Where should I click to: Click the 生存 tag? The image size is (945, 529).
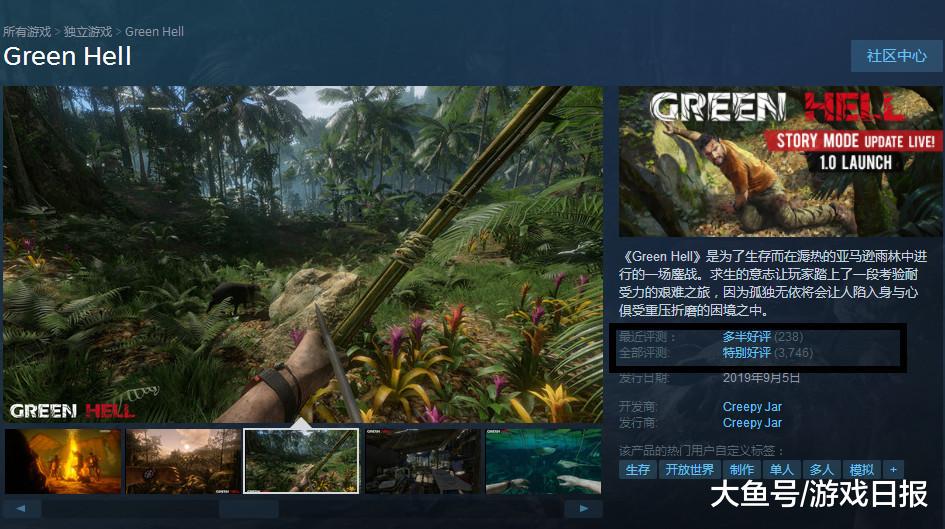[x=637, y=469]
